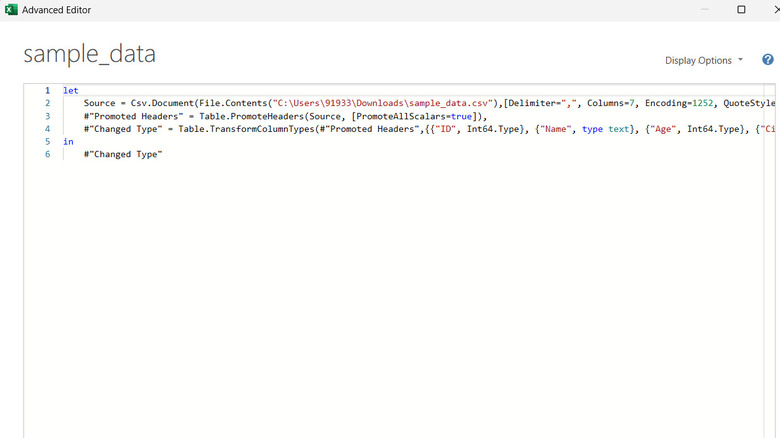Click Table.TransformColumnTypes on line 4

pyautogui.click(x=246, y=129)
